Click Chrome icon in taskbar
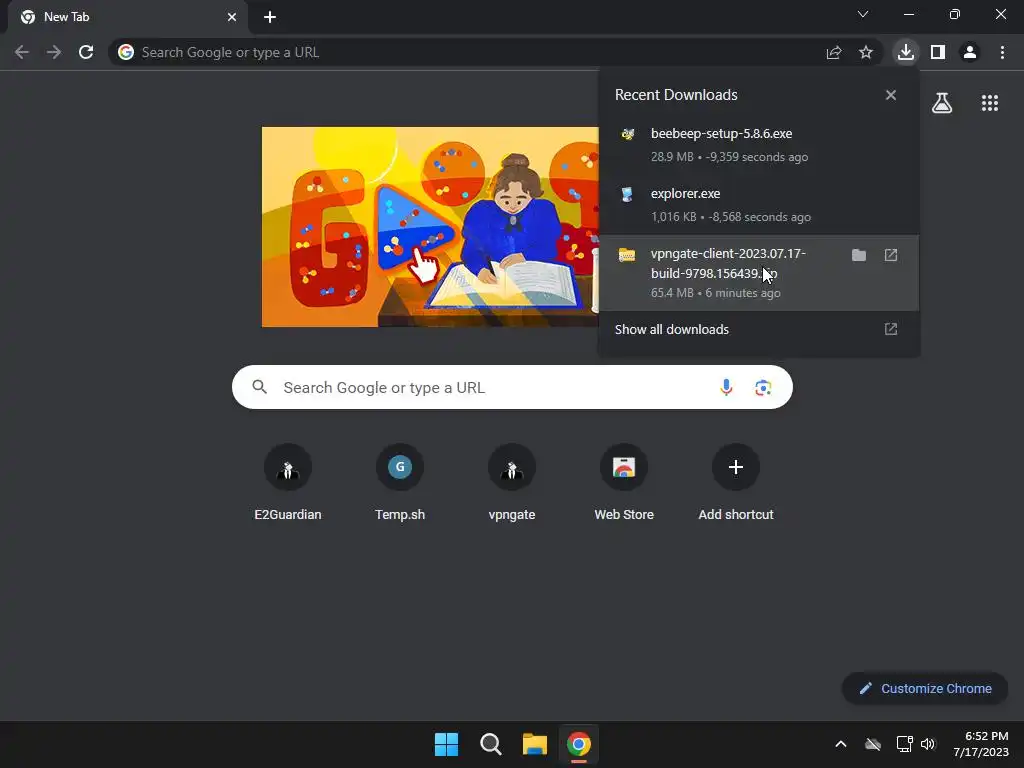The width and height of the screenshot is (1024, 768). [x=579, y=744]
